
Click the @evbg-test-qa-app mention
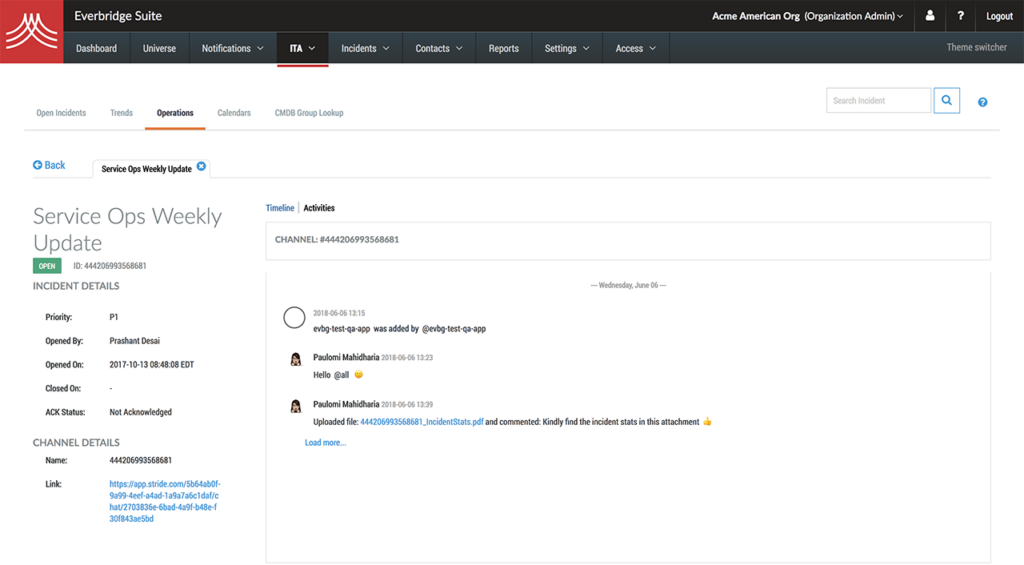454,329
